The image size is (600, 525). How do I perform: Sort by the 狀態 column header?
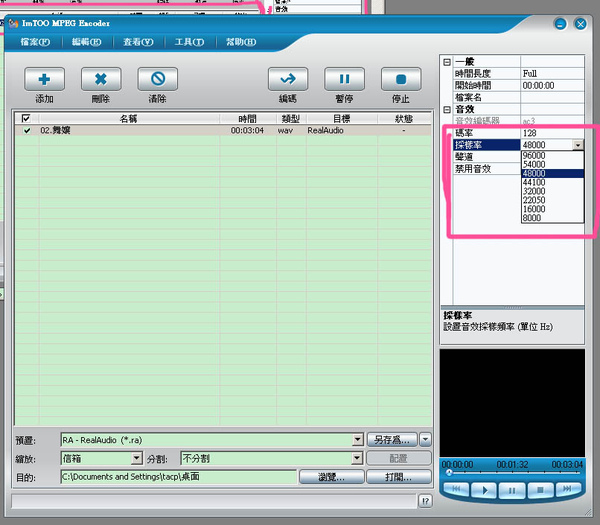click(404, 119)
